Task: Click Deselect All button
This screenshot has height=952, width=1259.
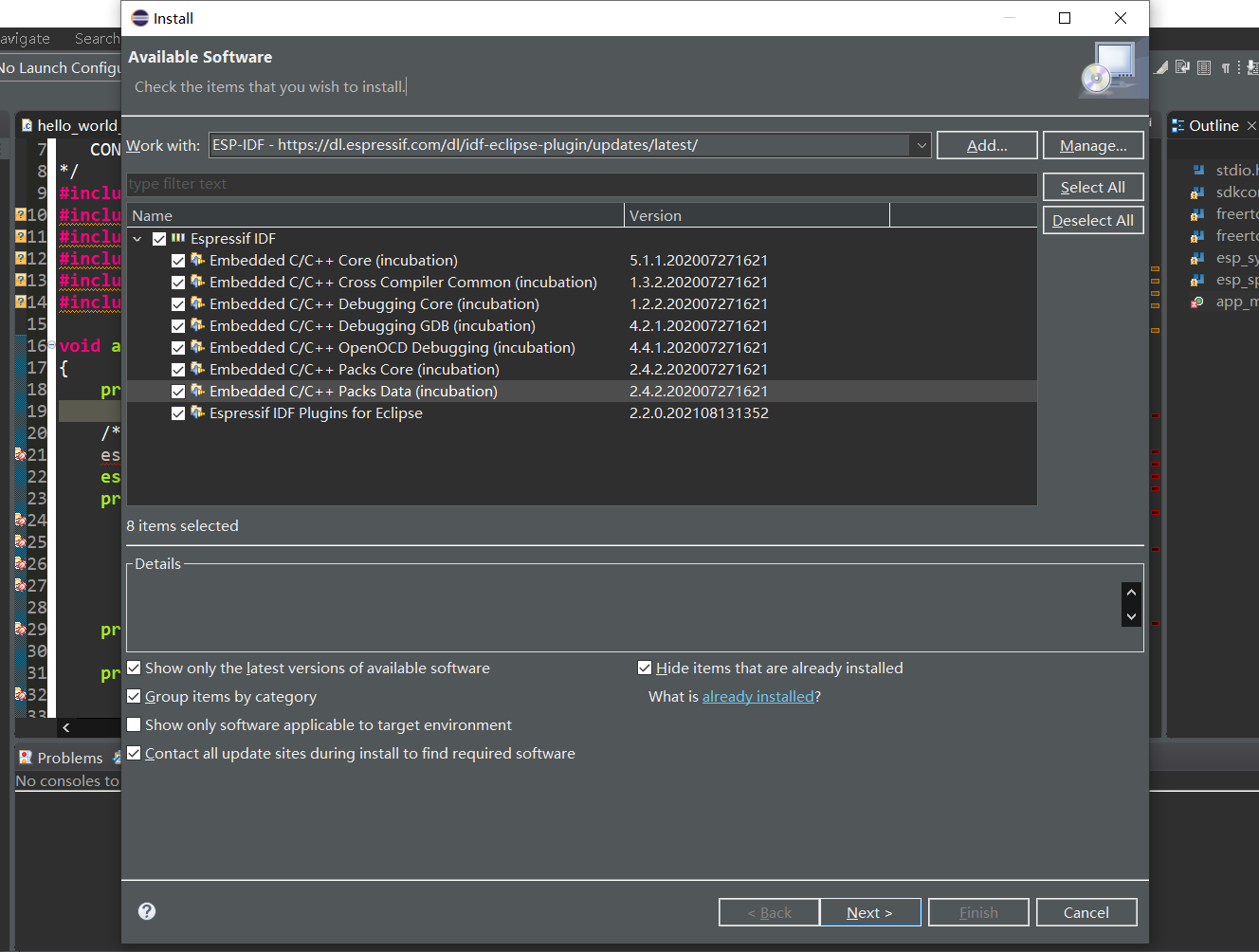Action: 1093,220
